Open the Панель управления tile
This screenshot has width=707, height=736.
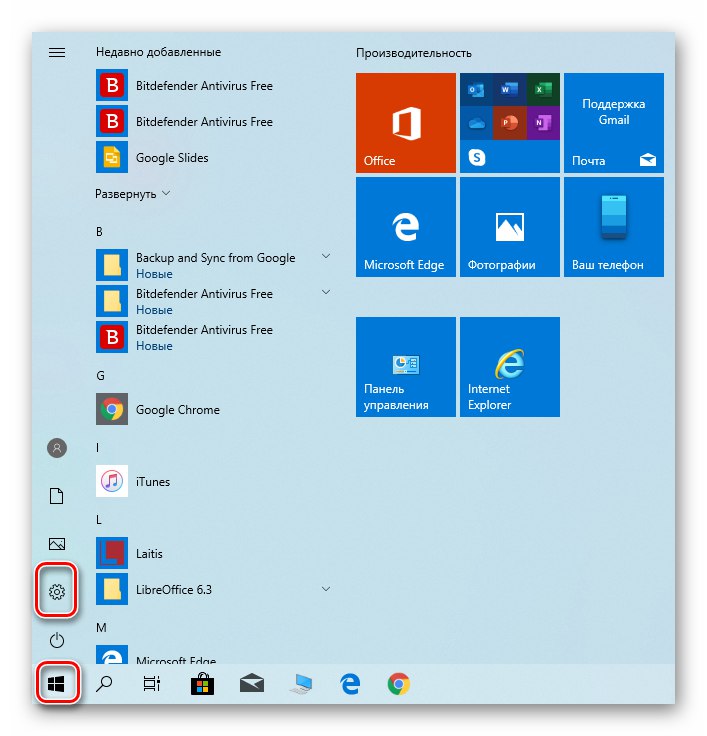[406, 367]
